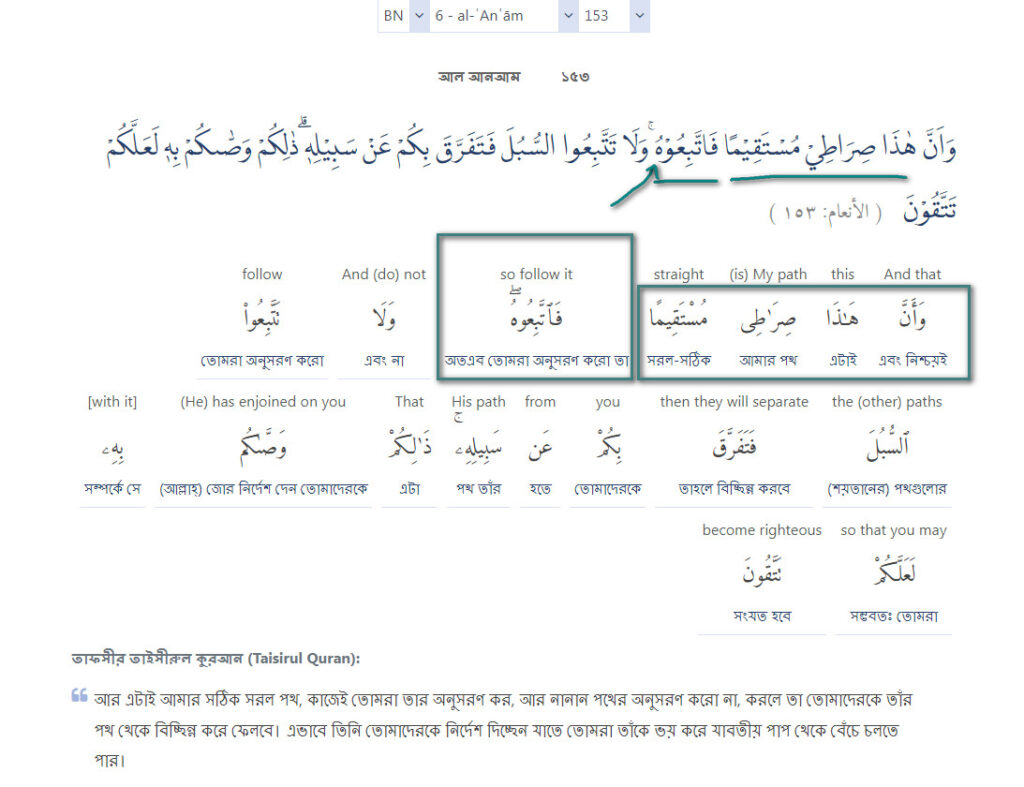Image resolution: width=1024 pixels, height=787 pixels.
Task: Click the quote mark icon beside the translation
Action: click(x=79, y=696)
